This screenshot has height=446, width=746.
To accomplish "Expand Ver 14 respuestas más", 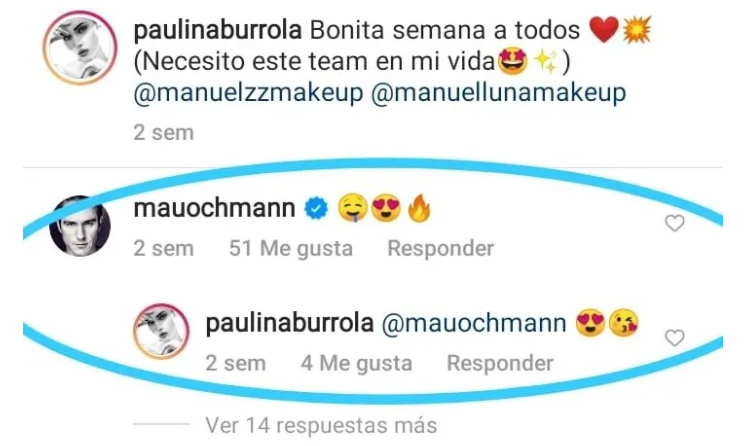I will [321, 425].
